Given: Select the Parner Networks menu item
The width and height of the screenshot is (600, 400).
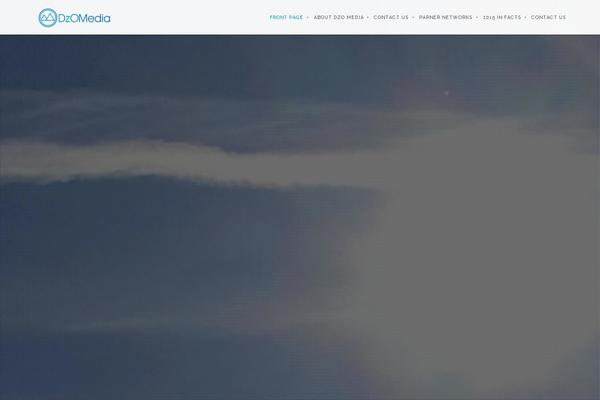Looking at the screenshot, I should [x=445, y=17].
